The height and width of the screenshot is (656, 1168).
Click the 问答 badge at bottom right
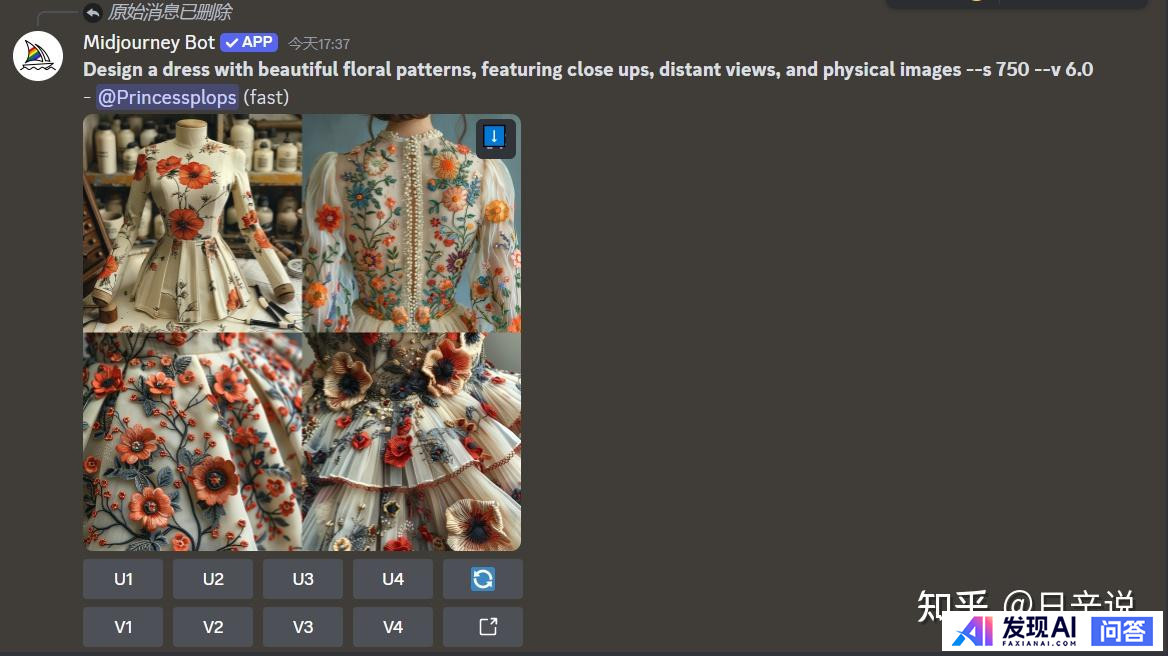click(1123, 631)
